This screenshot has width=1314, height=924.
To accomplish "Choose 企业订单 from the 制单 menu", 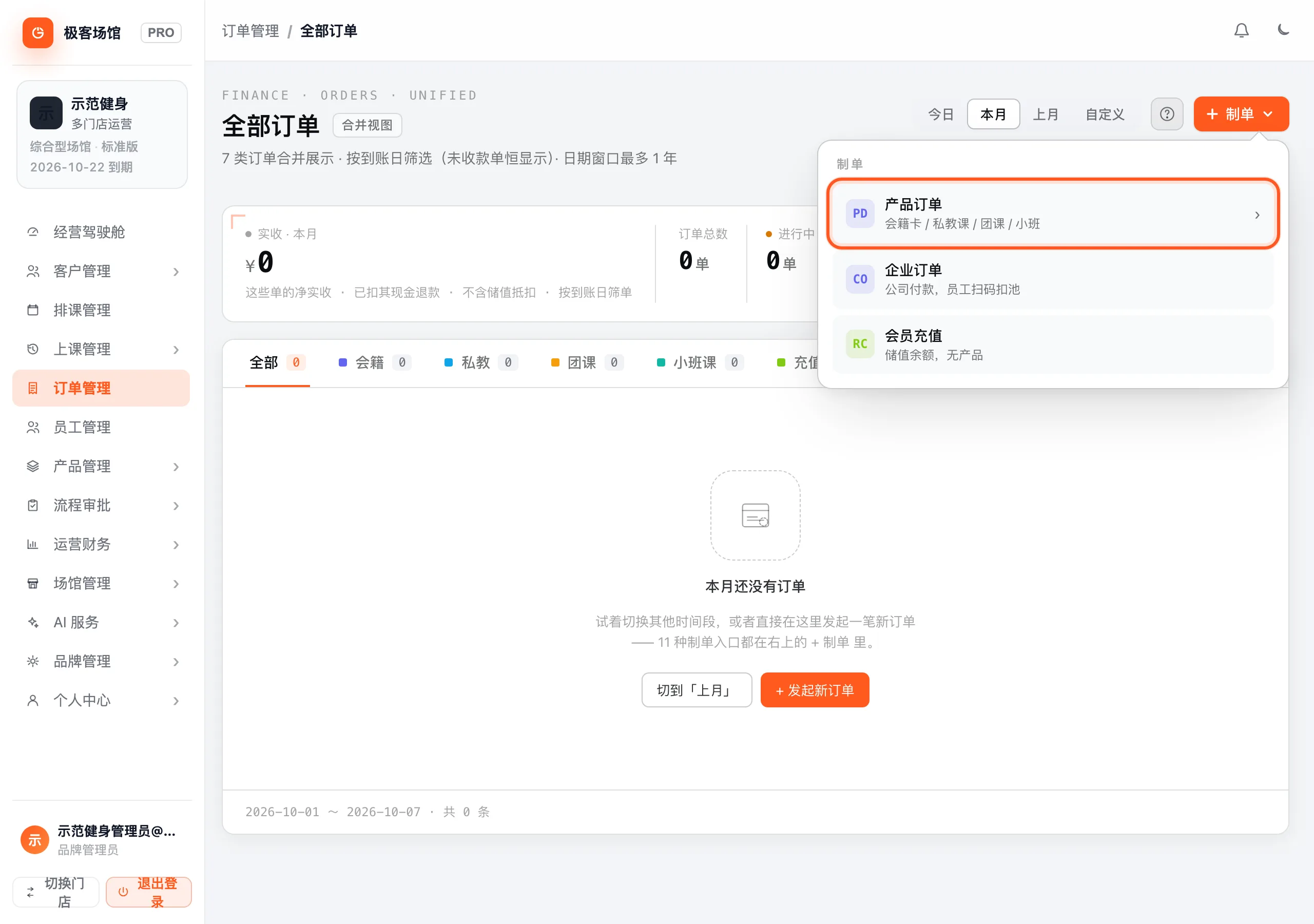I will (x=1052, y=279).
